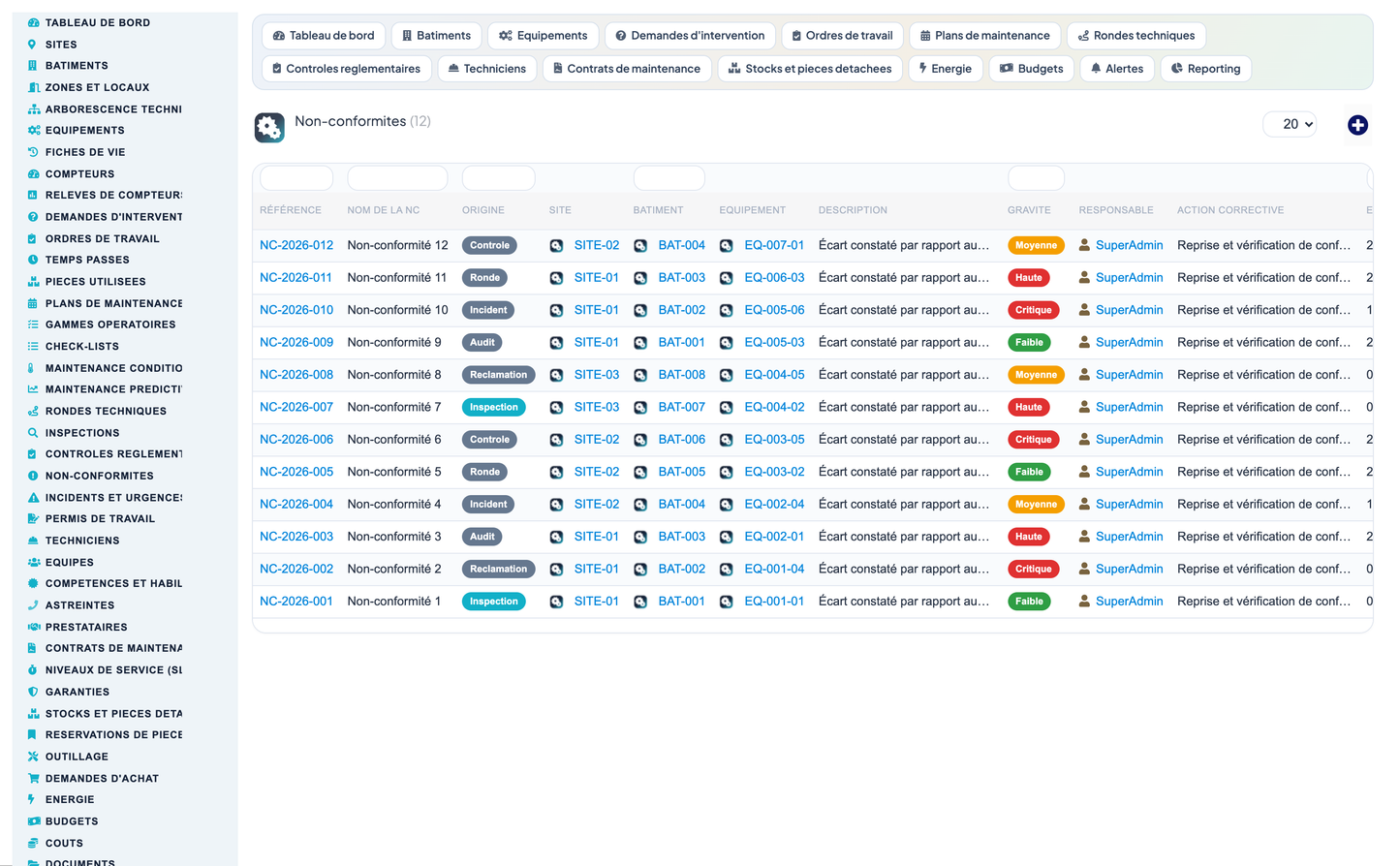Open the NC-2026-007 reference link
This screenshot has height=866, width=1400.
[x=296, y=407]
